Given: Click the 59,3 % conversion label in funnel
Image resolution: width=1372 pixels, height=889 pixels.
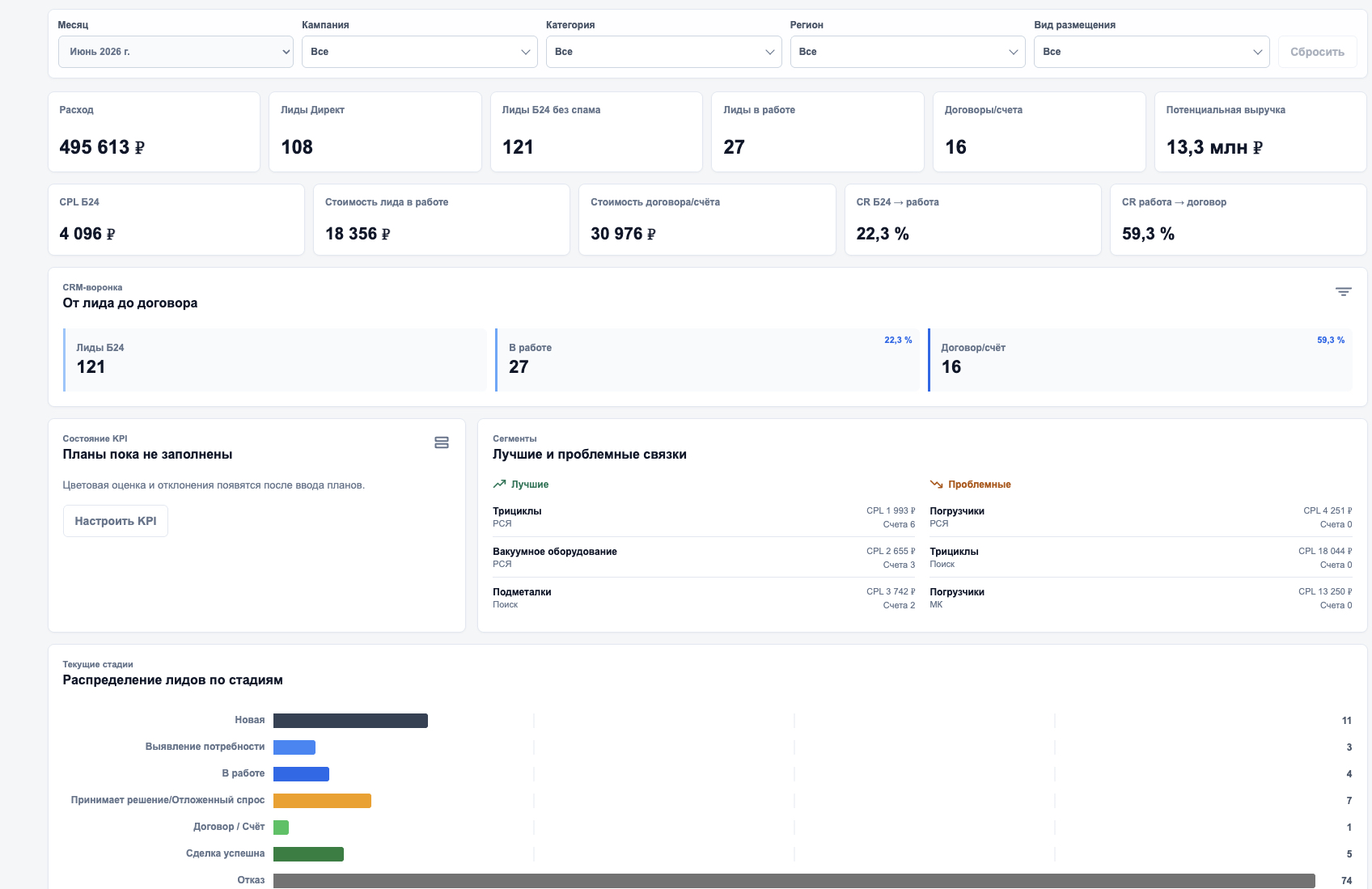Looking at the screenshot, I should [1331, 340].
